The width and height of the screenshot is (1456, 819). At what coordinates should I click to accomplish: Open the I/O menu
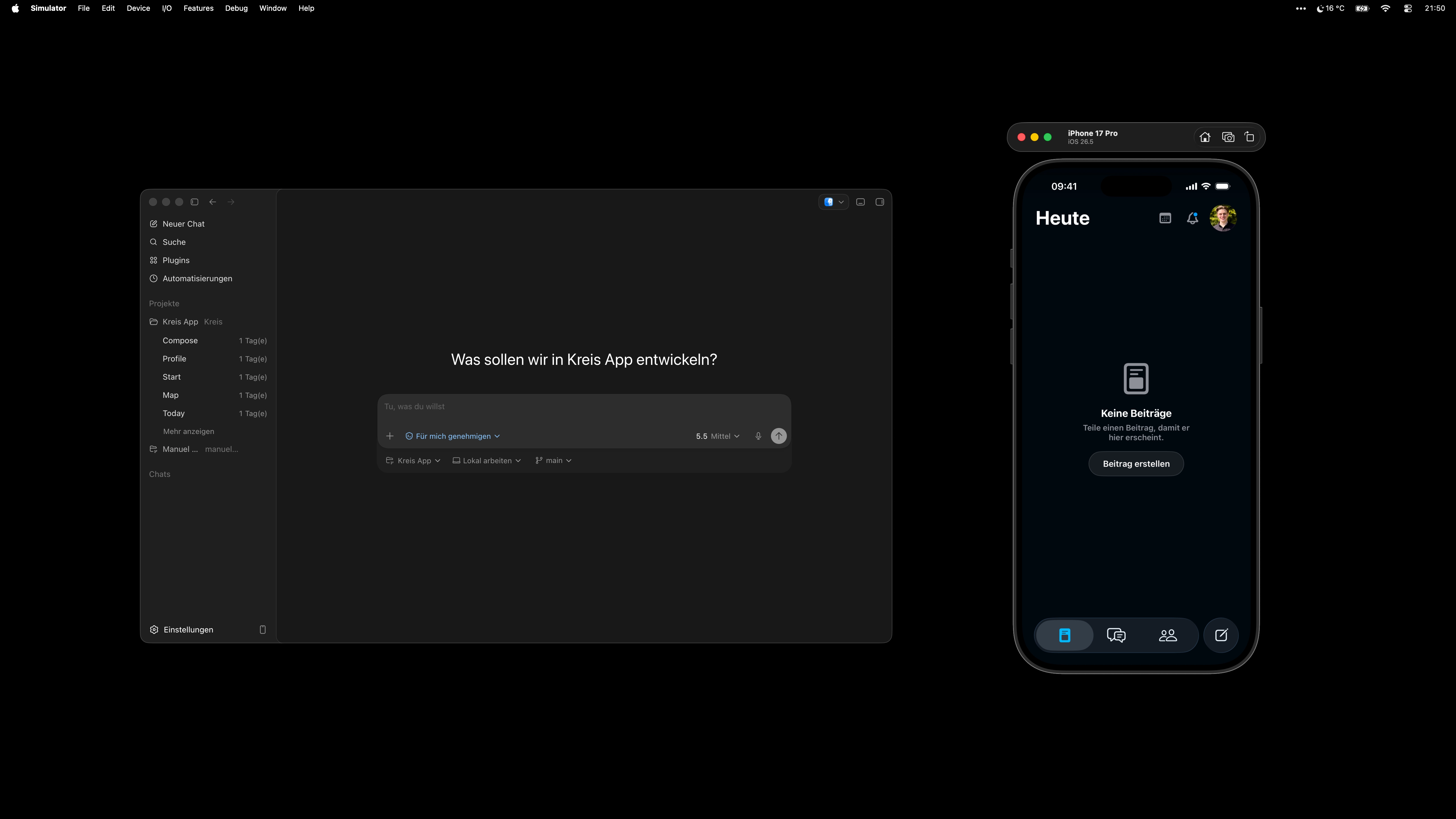point(167,9)
